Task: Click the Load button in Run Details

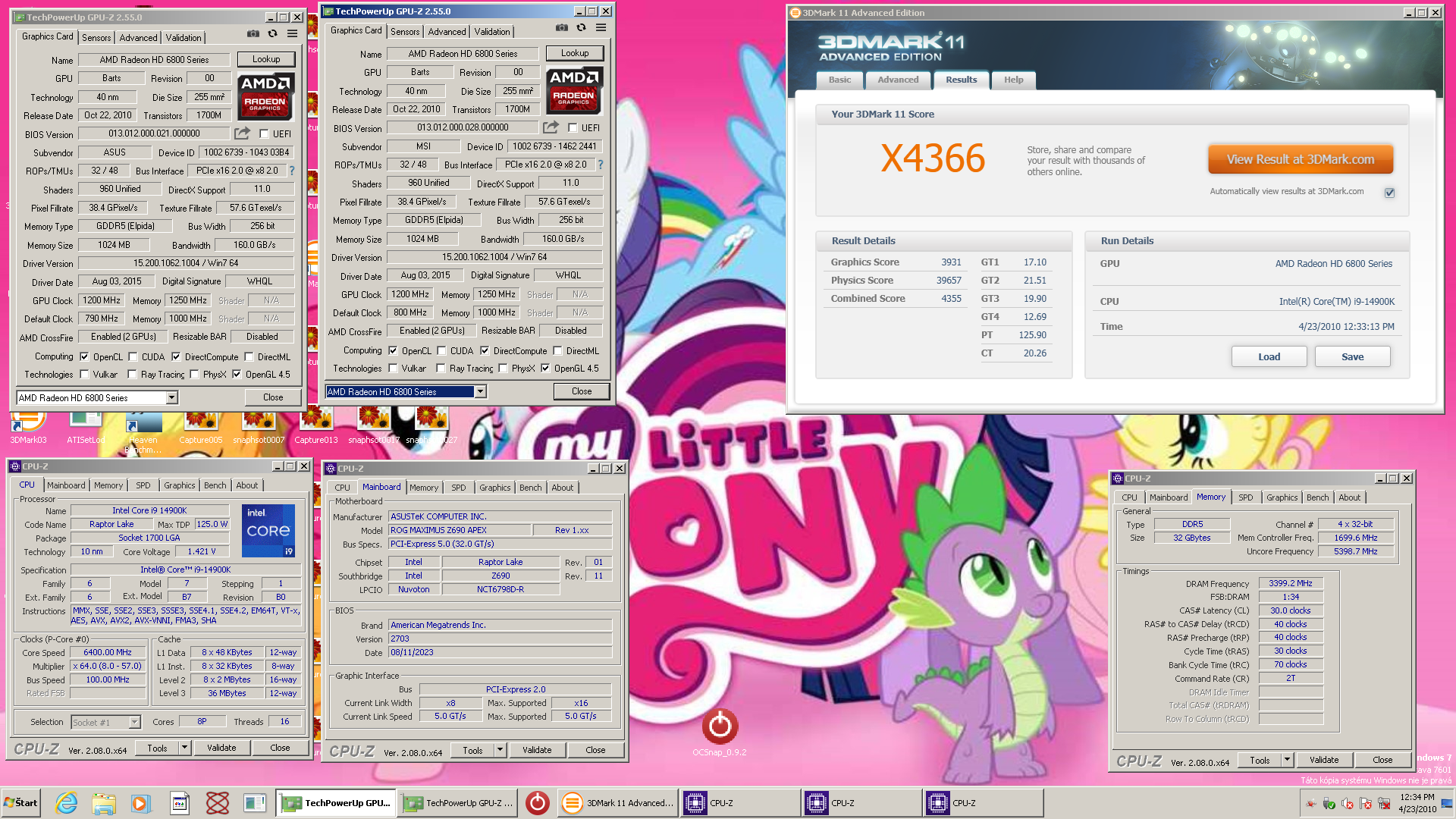Action: [x=1269, y=356]
